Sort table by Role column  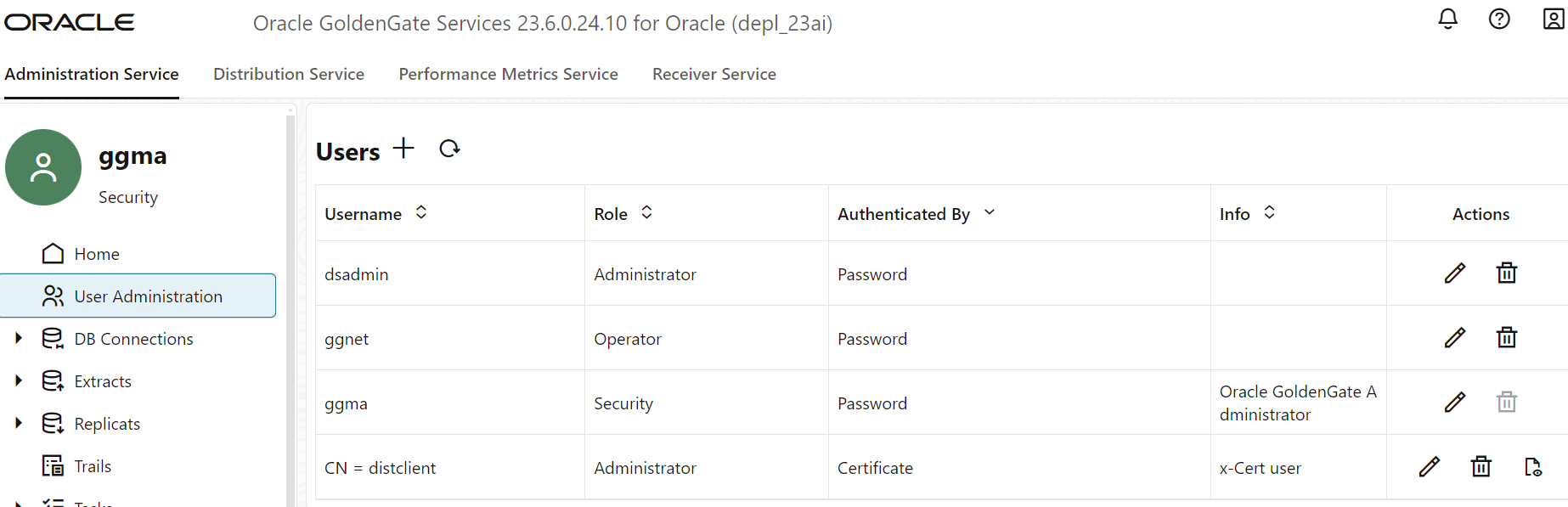646,212
